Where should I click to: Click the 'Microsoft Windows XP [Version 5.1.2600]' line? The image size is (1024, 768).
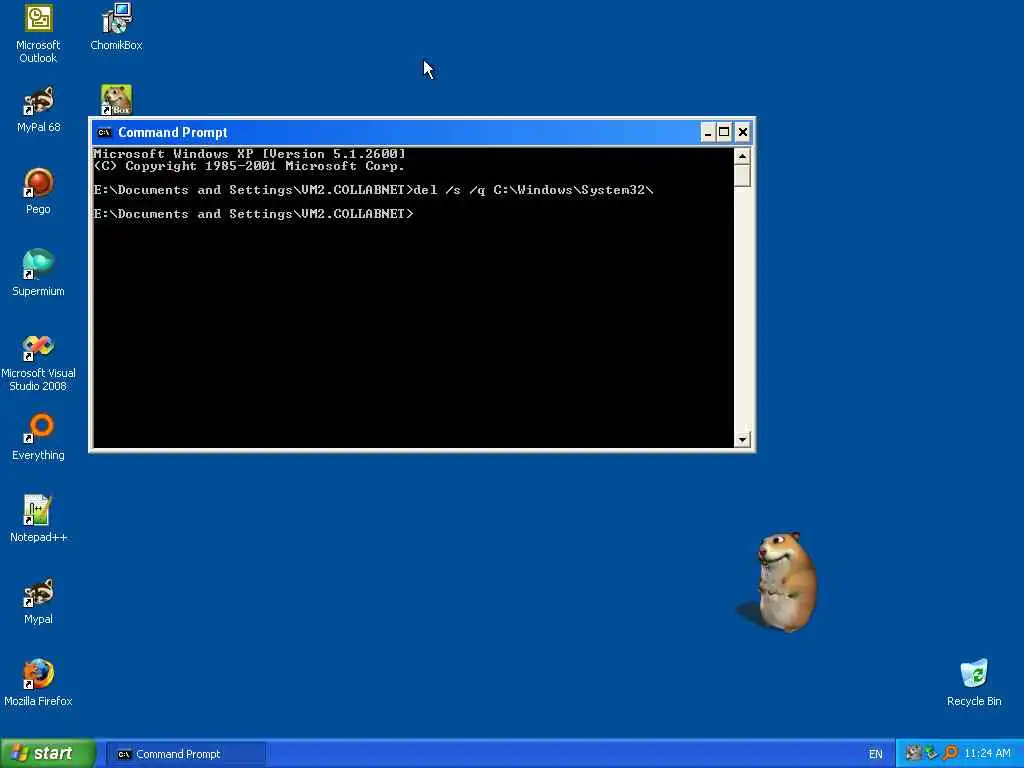pos(249,154)
